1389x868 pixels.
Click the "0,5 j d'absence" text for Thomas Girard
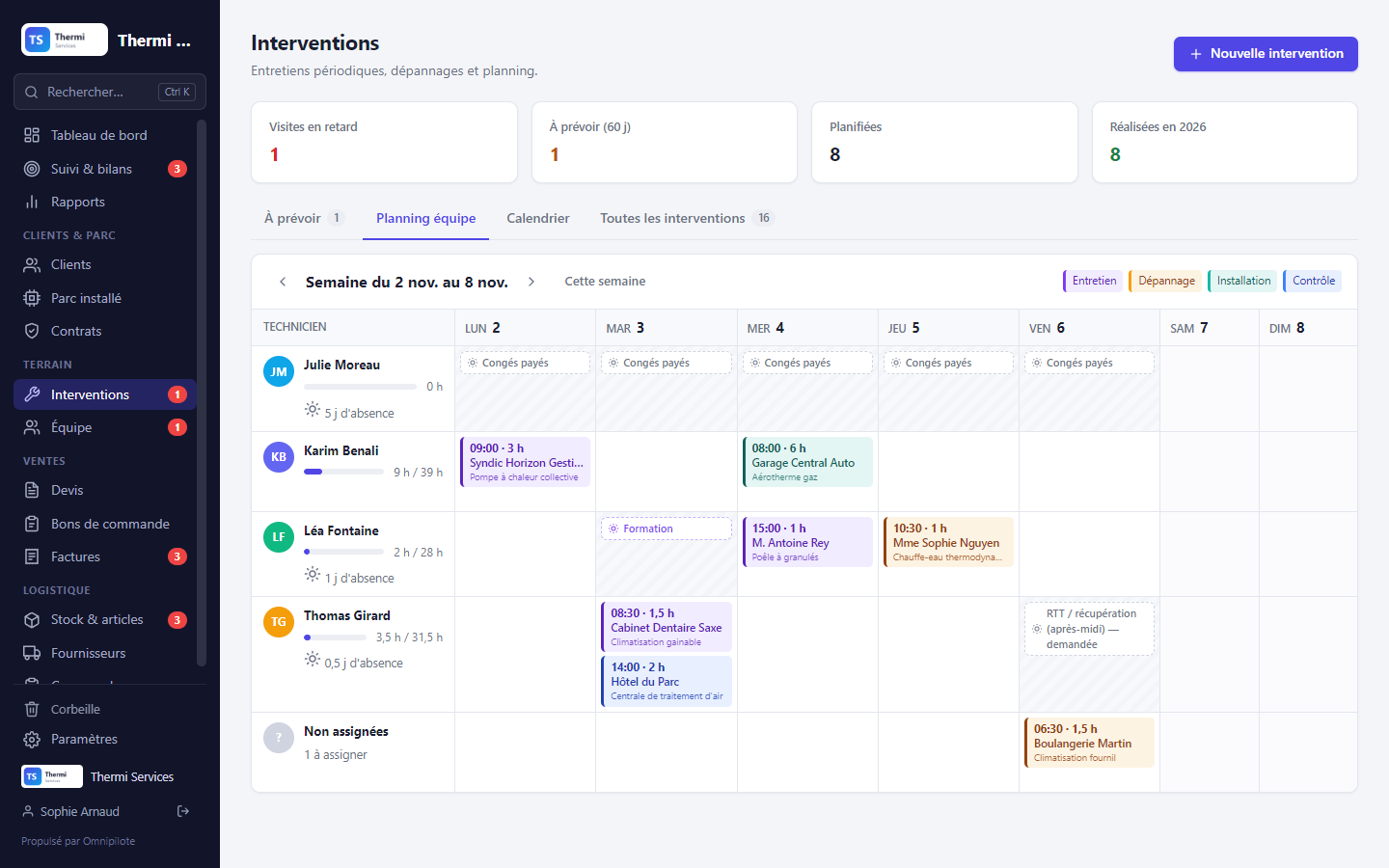pyautogui.click(x=364, y=664)
